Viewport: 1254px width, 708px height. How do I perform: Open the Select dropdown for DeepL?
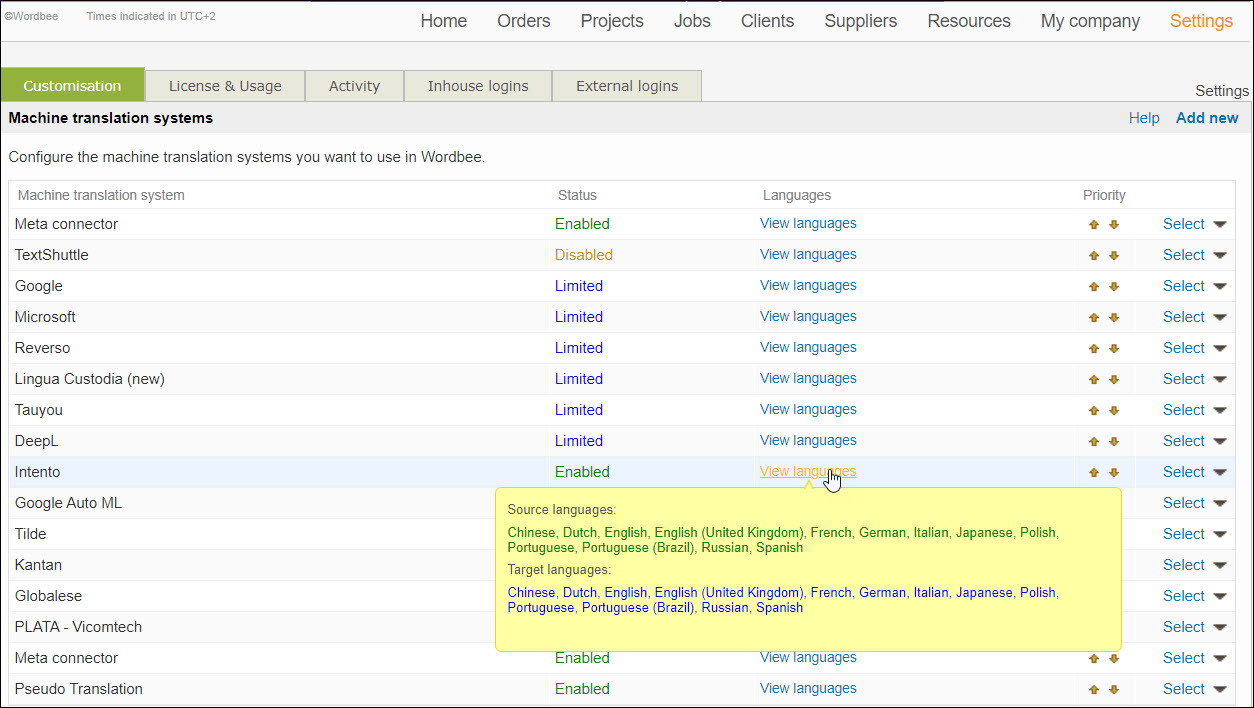click(1184, 441)
